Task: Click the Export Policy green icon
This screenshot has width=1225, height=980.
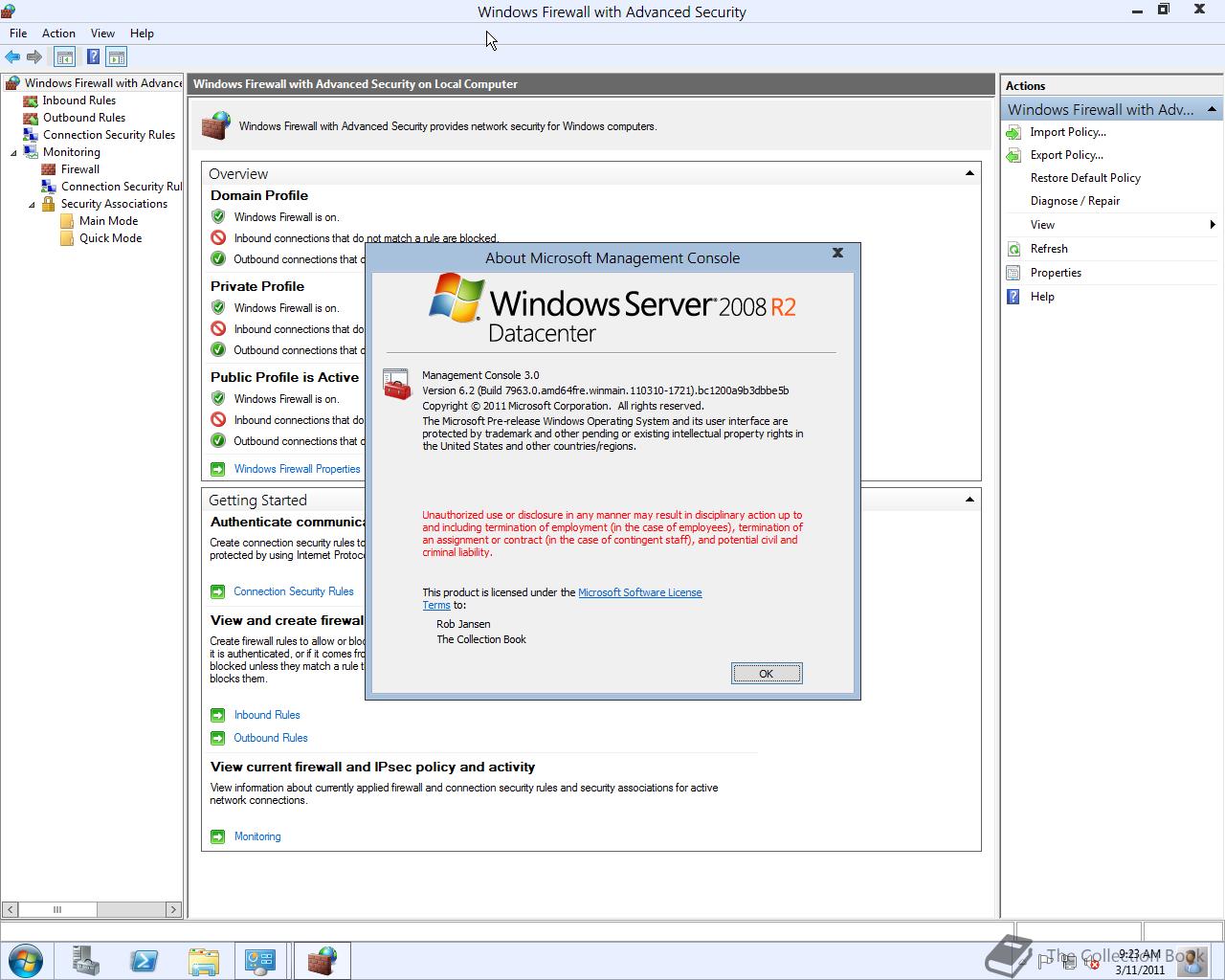Action: coord(1013,155)
